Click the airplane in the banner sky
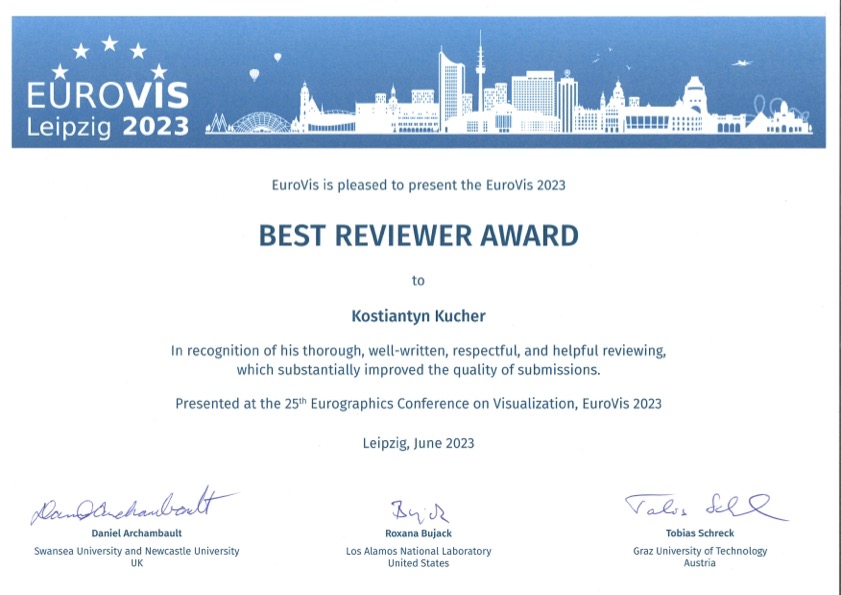This screenshot has width=841, height=595. tap(742, 63)
